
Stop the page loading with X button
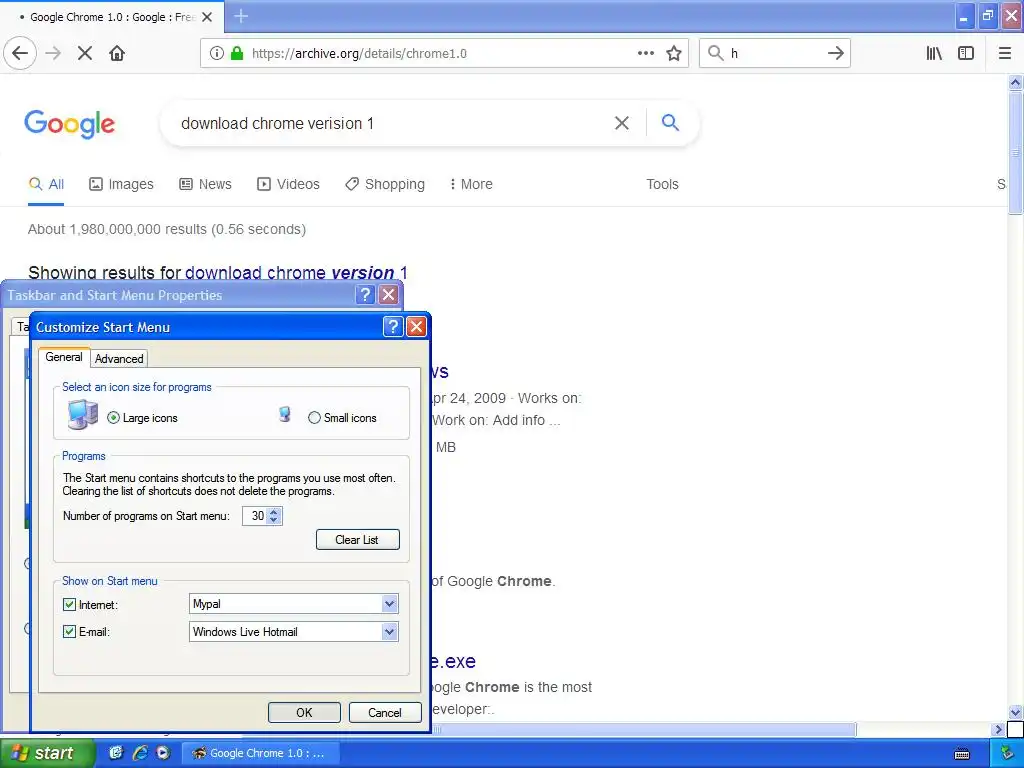tap(85, 53)
